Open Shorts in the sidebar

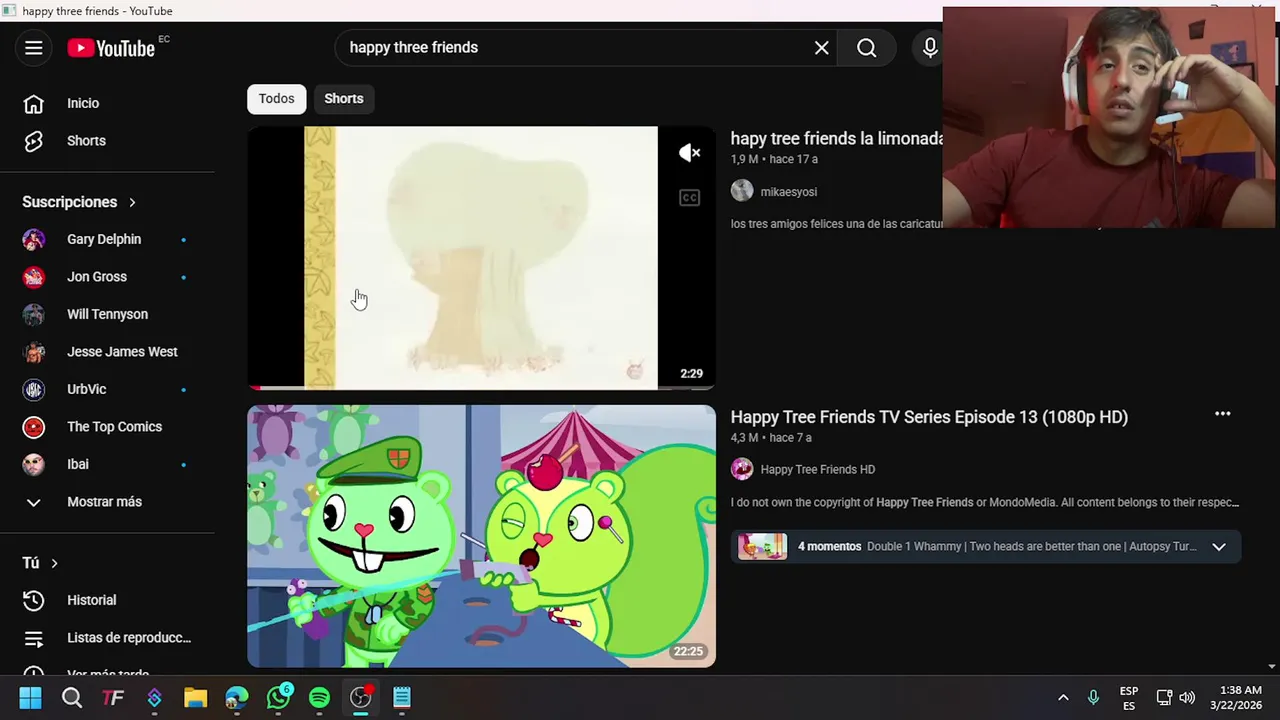107,141
